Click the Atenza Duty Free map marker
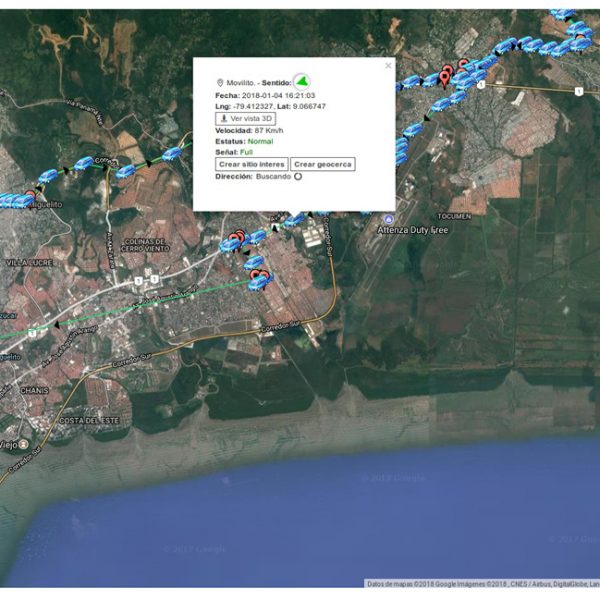 pos(388,219)
